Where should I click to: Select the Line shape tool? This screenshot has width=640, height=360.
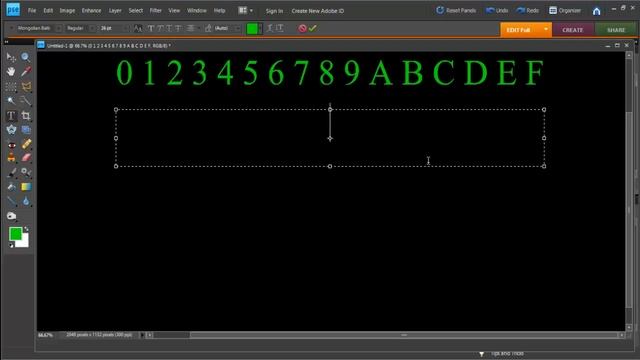point(11,201)
